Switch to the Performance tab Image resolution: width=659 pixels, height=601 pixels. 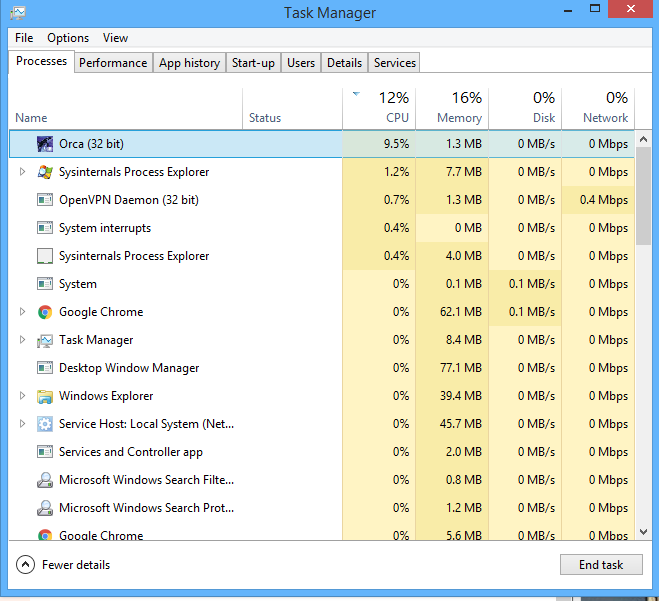[x=113, y=63]
